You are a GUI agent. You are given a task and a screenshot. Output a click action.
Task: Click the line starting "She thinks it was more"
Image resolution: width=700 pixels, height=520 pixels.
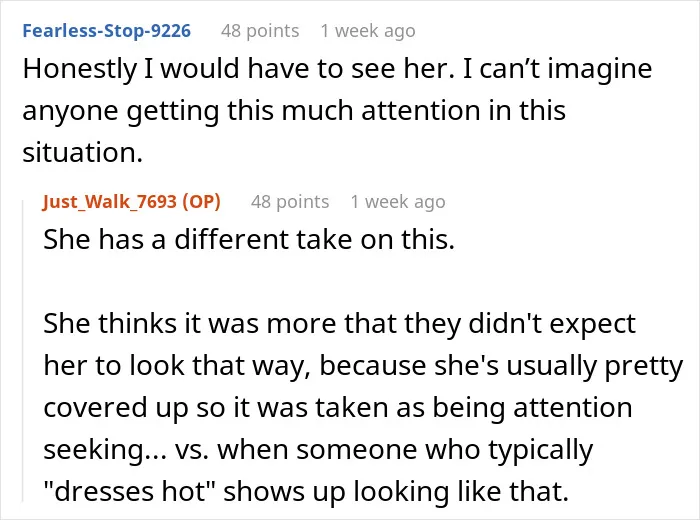(340, 323)
